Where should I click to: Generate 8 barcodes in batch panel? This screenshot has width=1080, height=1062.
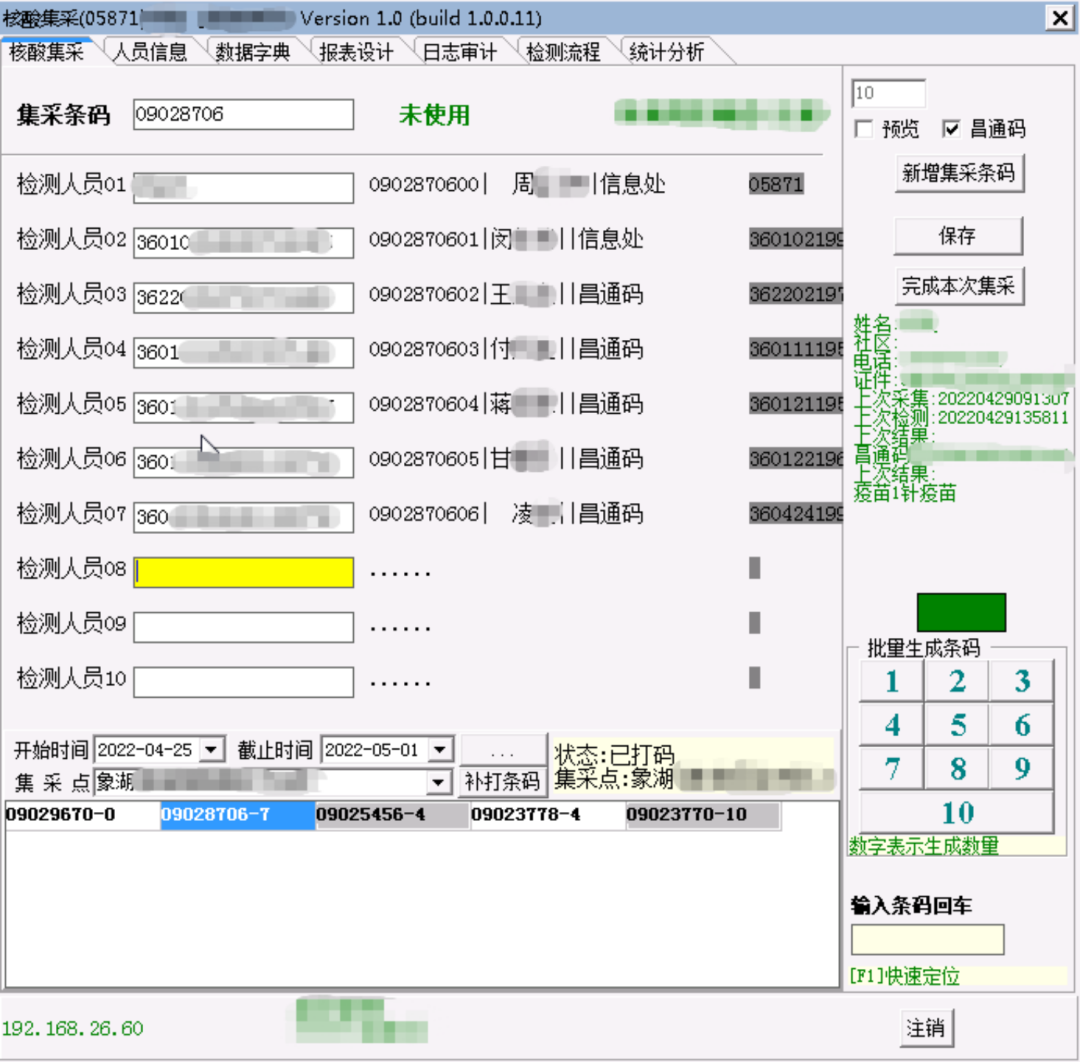[x=957, y=768]
